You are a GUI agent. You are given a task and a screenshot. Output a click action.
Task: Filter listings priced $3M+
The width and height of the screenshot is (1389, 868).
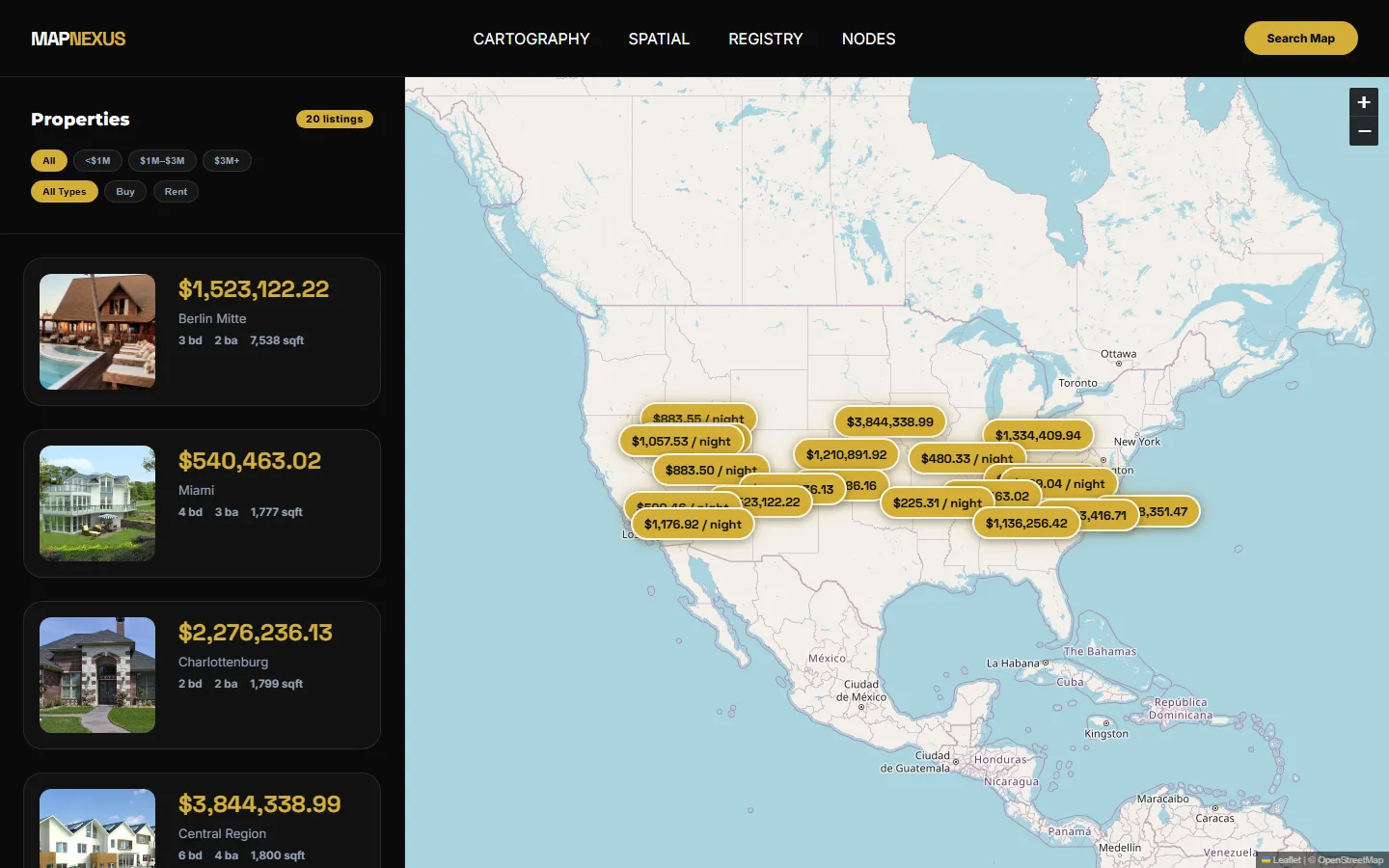click(227, 161)
